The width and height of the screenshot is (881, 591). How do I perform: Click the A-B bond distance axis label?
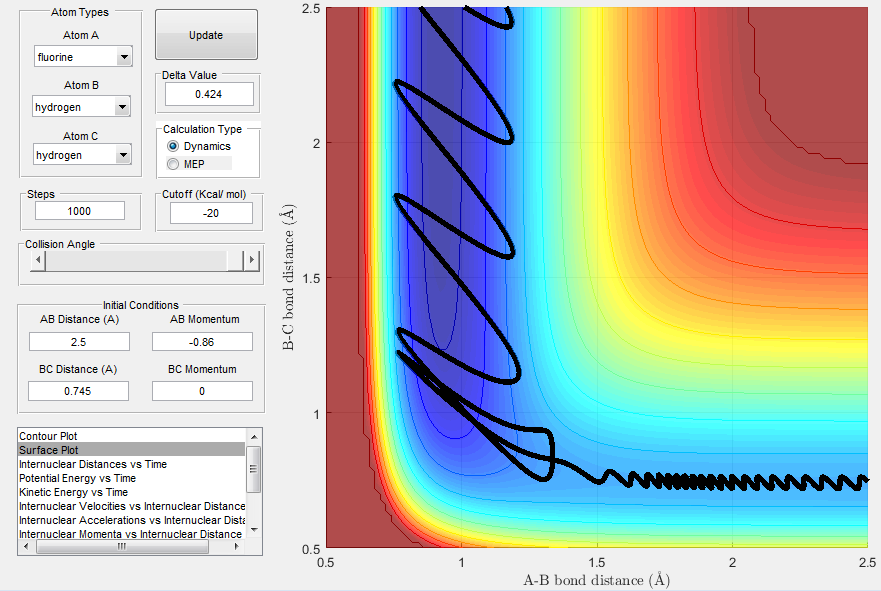click(597, 580)
